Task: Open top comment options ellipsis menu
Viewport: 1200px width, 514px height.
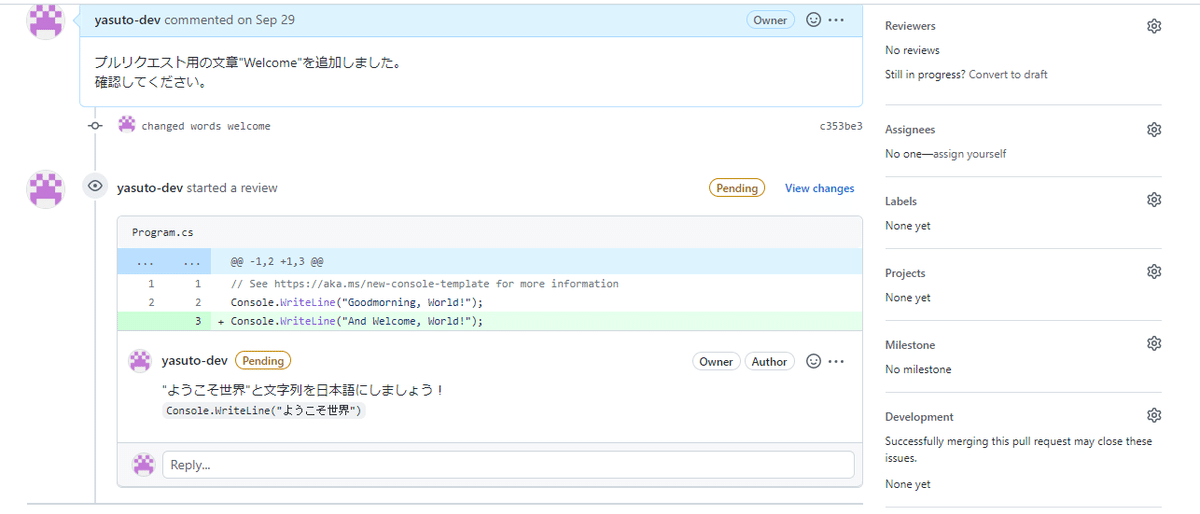Action: pyautogui.click(x=837, y=20)
